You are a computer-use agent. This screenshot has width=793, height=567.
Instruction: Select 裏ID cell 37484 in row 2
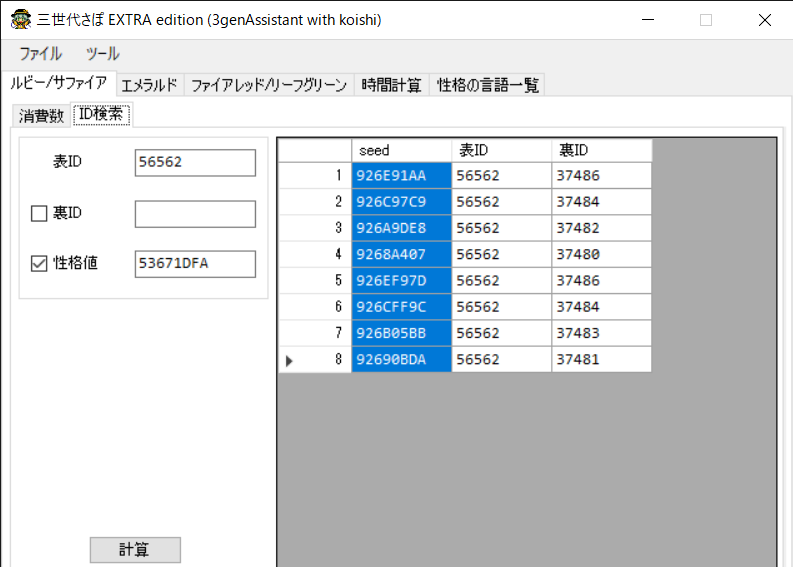[601, 202]
